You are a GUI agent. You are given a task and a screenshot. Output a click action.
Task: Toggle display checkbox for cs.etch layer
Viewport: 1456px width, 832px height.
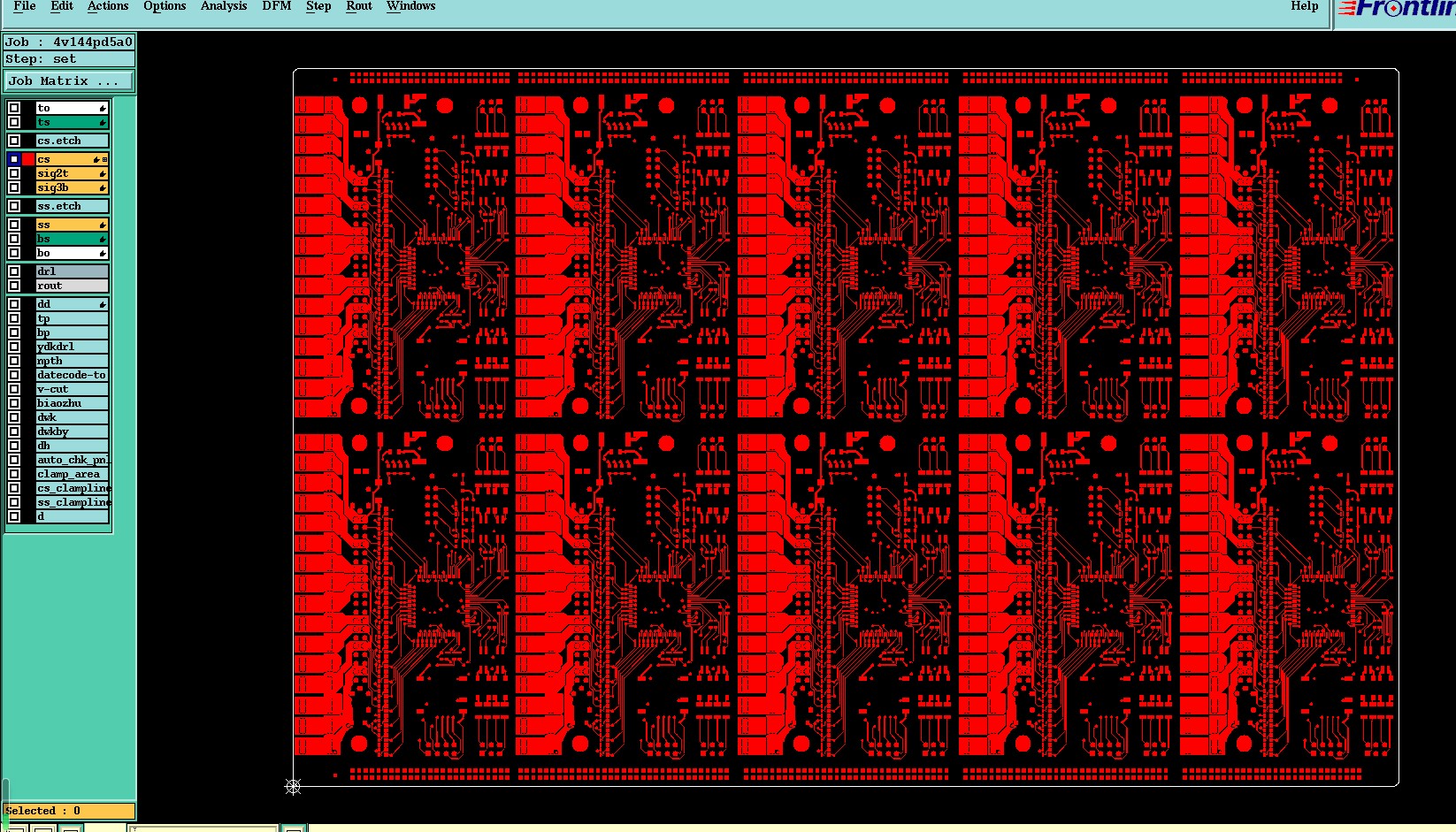(x=14, y=141)
